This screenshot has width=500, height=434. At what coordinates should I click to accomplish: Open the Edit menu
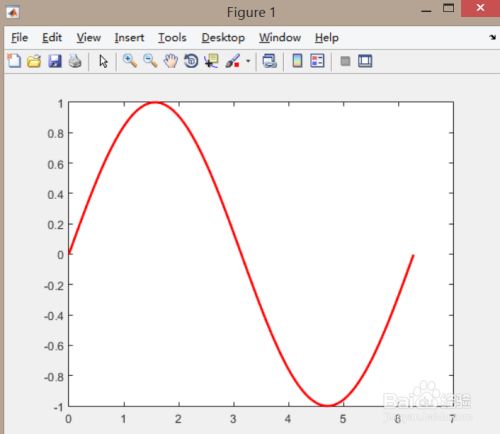point(52,38)
